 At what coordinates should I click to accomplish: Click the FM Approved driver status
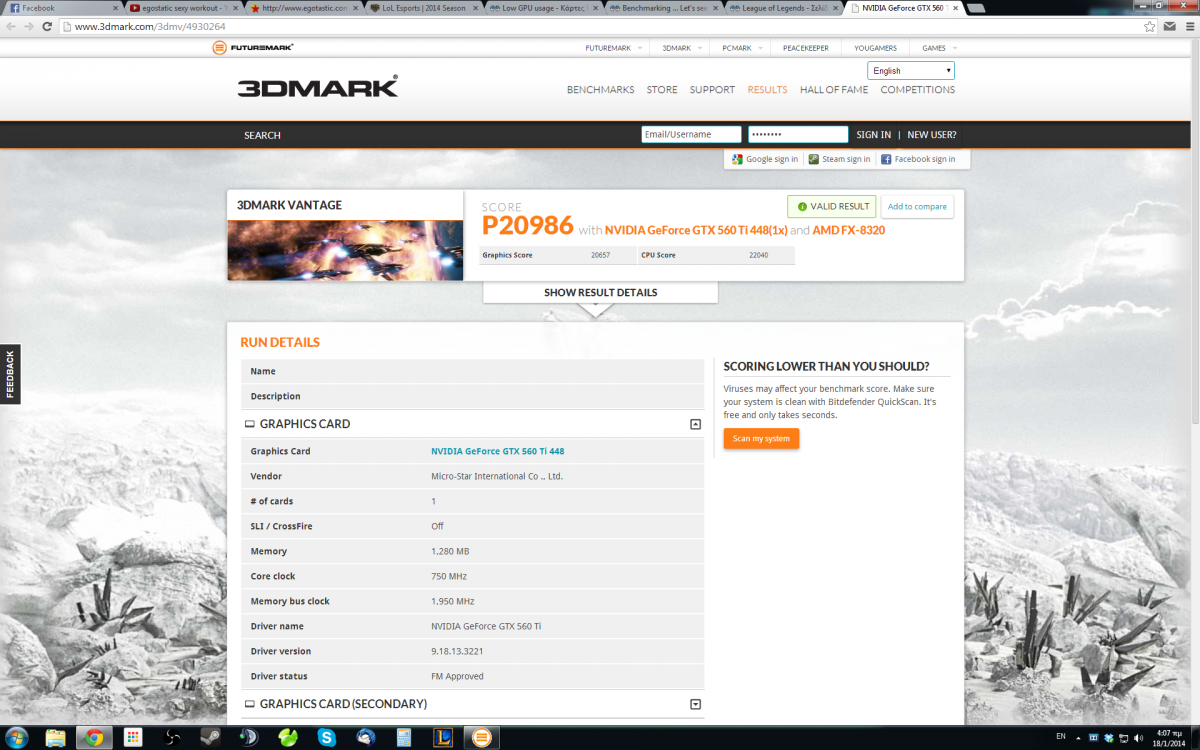(x=457, y=676)
